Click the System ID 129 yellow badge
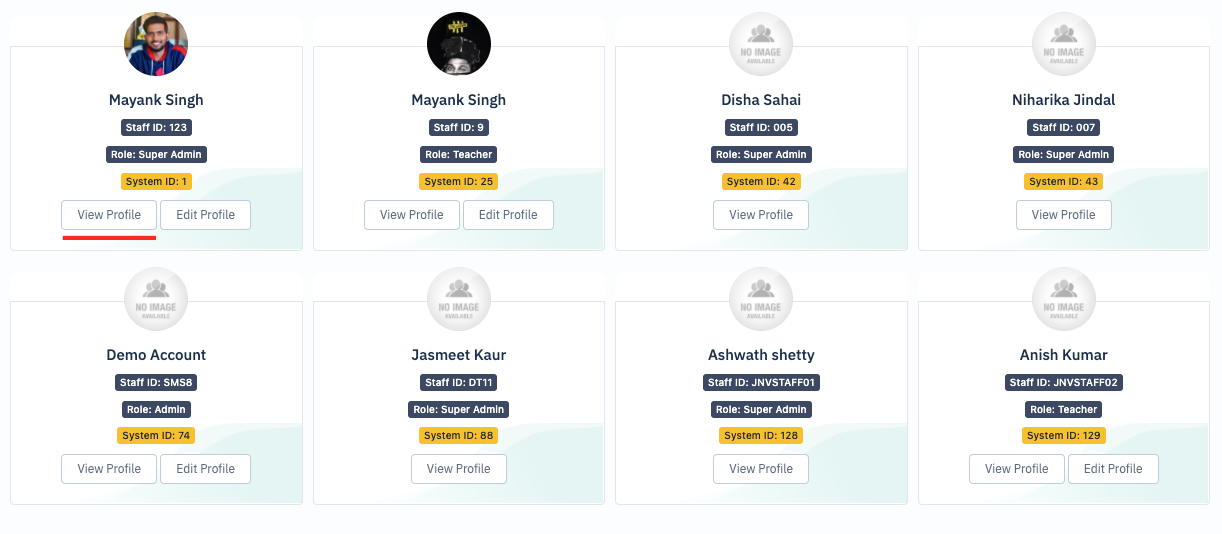Image resolution: width=1222 pixels, height=534 pixels. tap(1064, 435)
